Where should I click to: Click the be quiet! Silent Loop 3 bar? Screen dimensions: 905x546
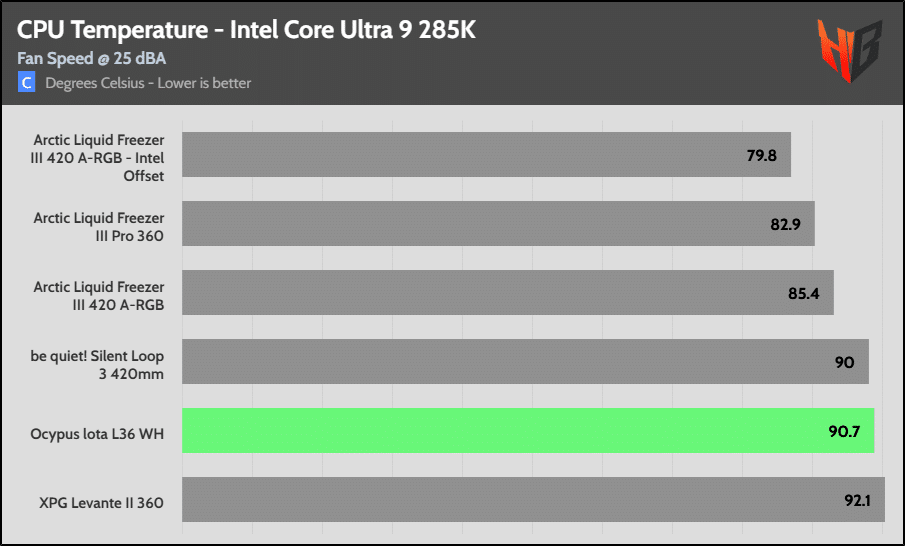pyautogui.click(x=525, y=361)
